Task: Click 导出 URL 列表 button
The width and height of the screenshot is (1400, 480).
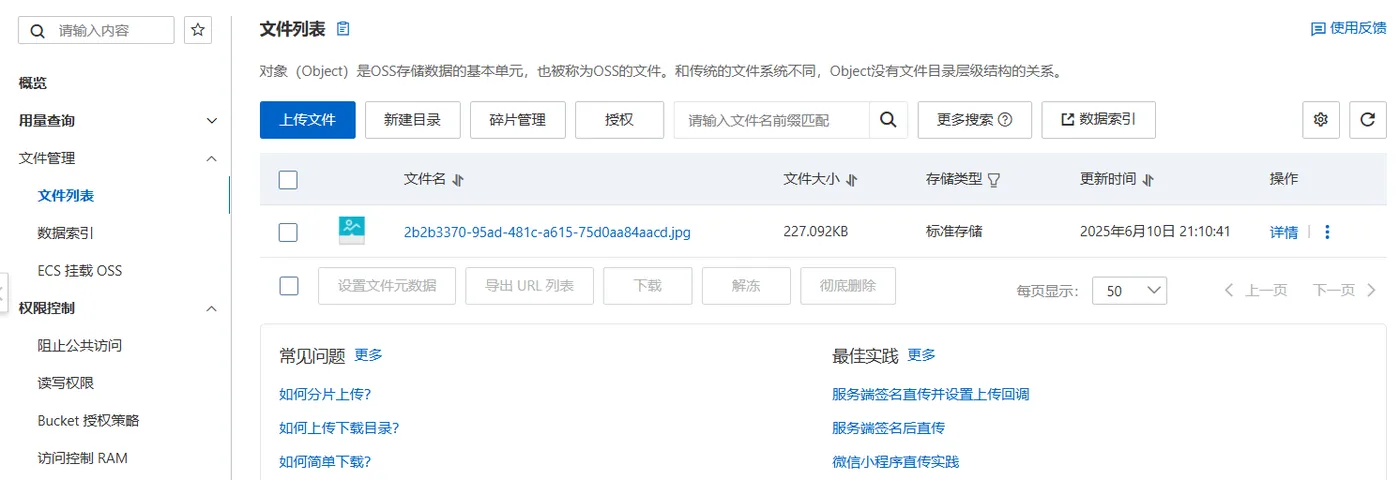Action: coord(530,286)
